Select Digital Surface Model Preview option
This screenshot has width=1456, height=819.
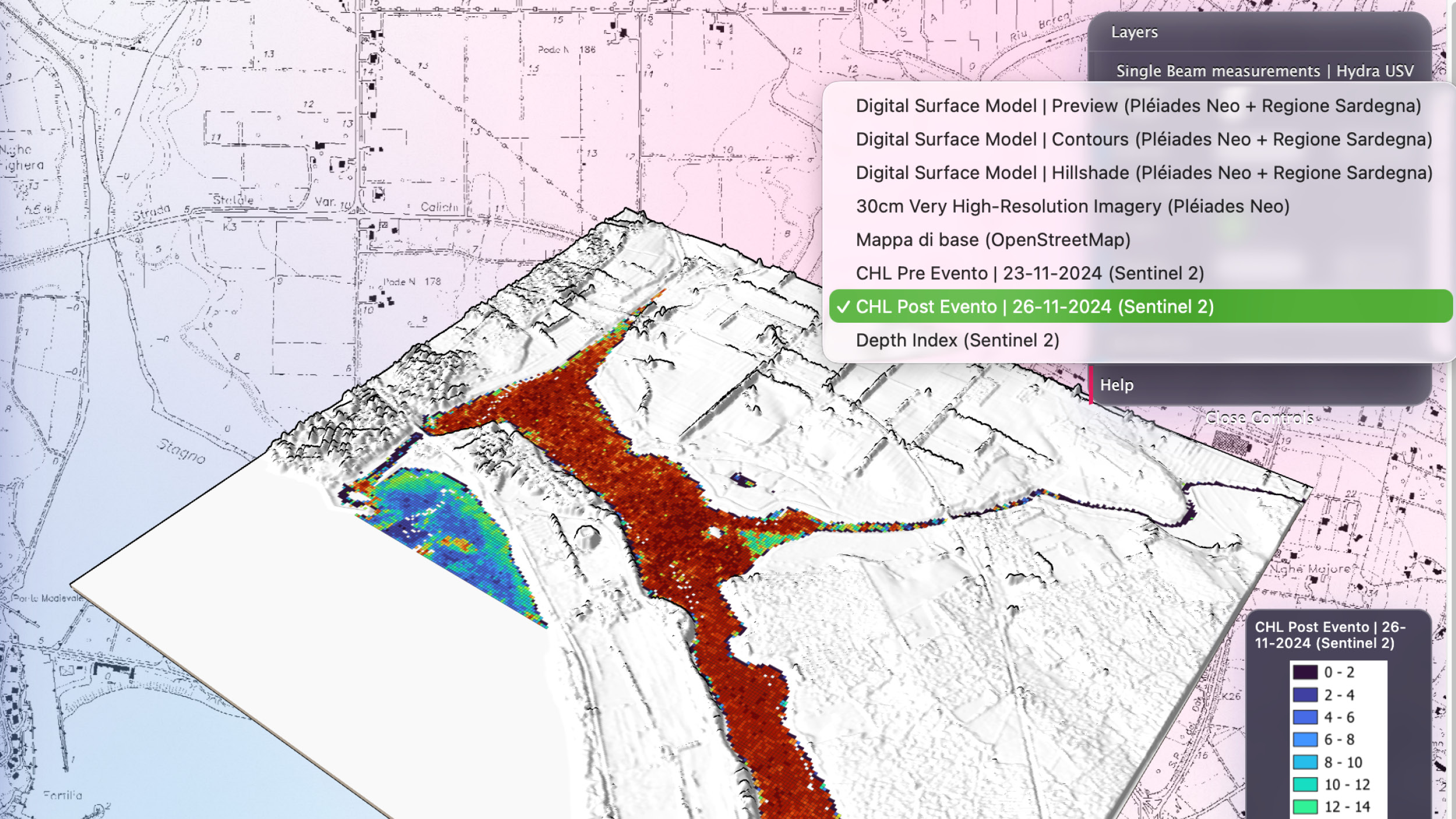click(x=1138, y=106)
